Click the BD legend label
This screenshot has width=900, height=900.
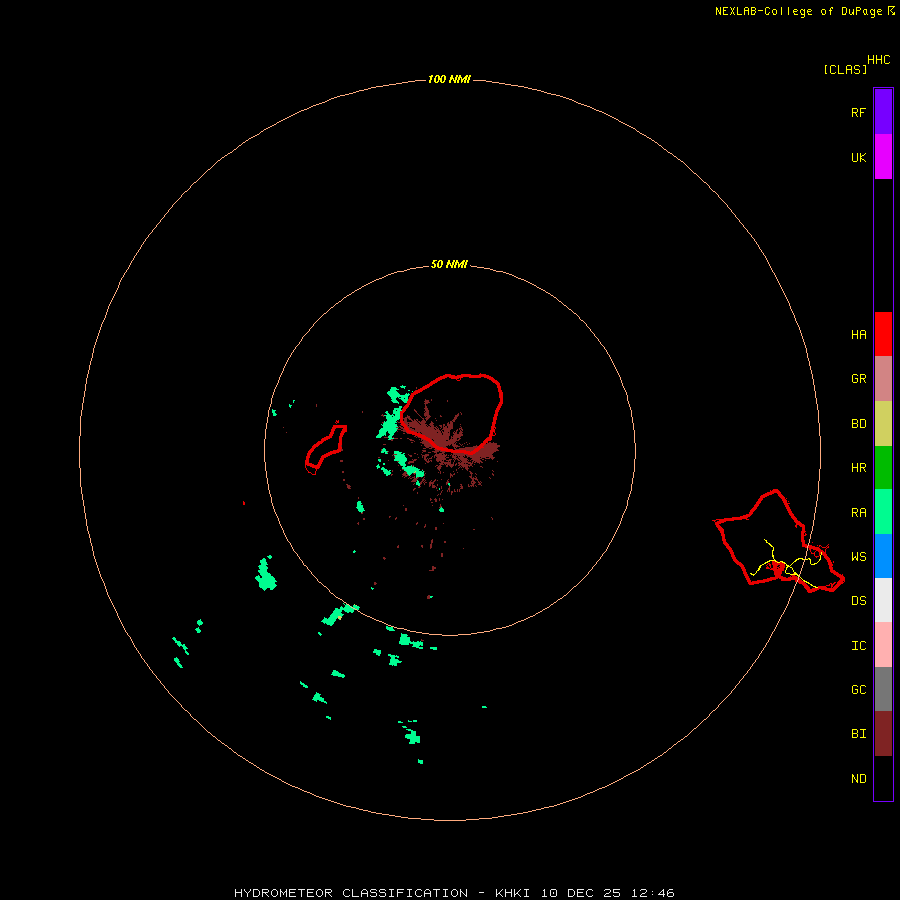point(858,424)
